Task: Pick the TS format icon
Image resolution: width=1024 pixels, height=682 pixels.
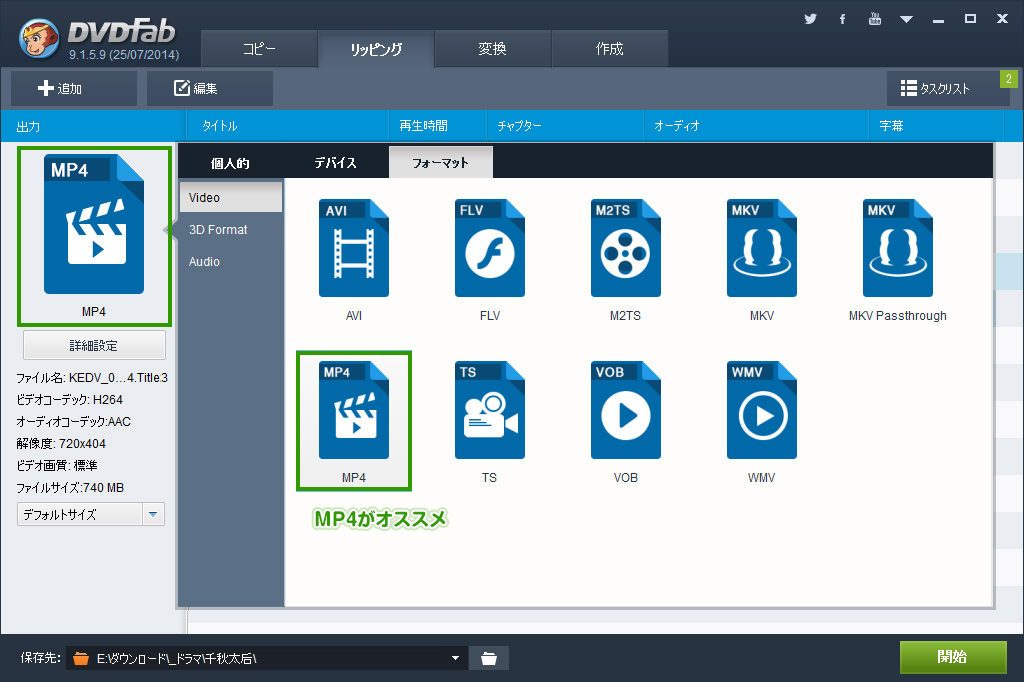Action: point(490,410)
